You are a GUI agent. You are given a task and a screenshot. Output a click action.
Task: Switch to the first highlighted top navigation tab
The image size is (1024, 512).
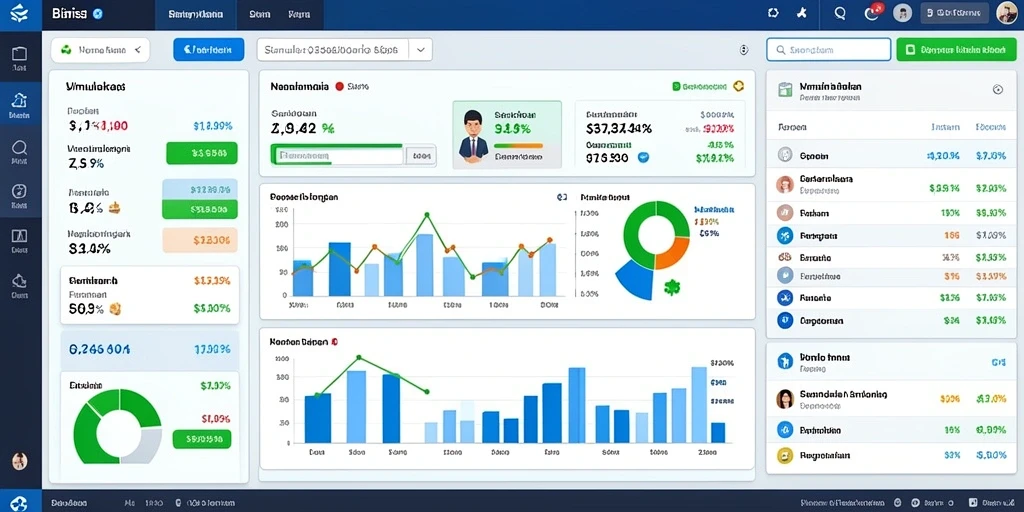(x=195, y=14)
